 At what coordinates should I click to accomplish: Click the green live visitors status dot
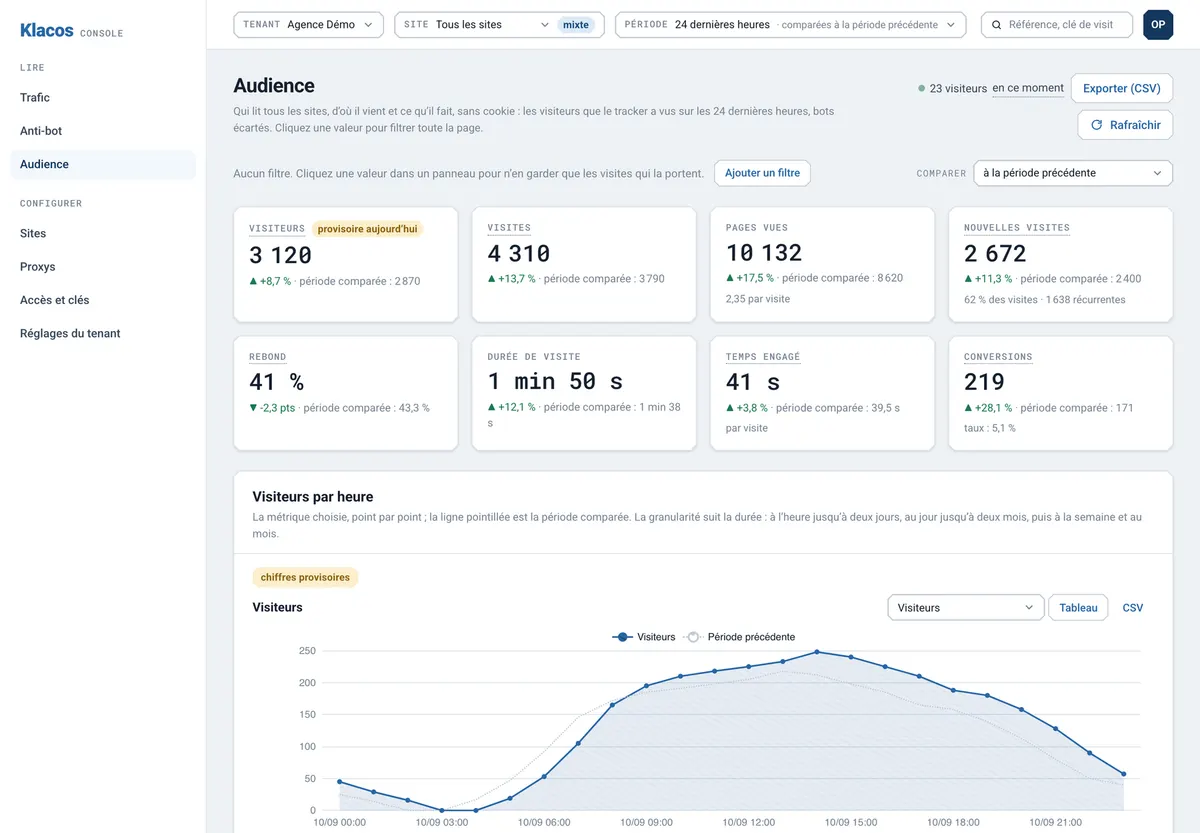(921, 89)
